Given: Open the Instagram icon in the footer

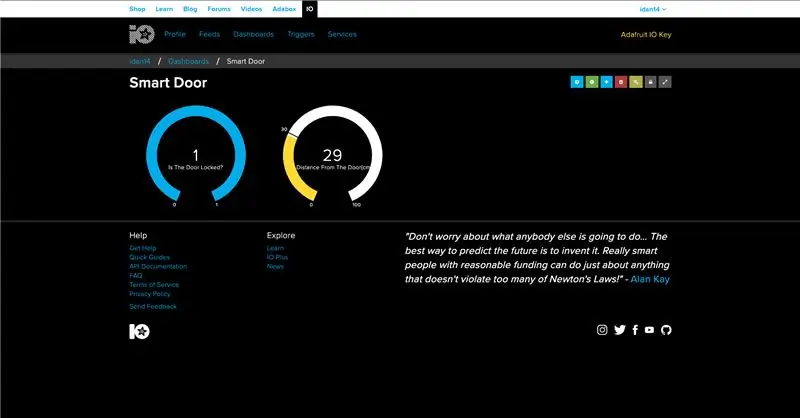Looking at the screenshot, I should tap(602, 330).
